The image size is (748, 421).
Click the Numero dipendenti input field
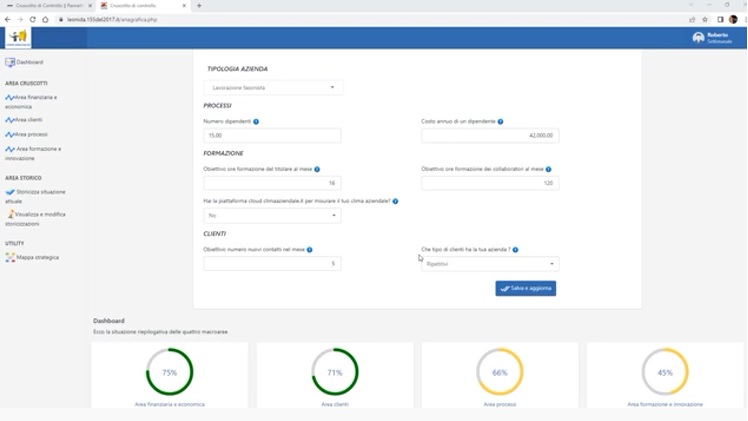(272, 136)
